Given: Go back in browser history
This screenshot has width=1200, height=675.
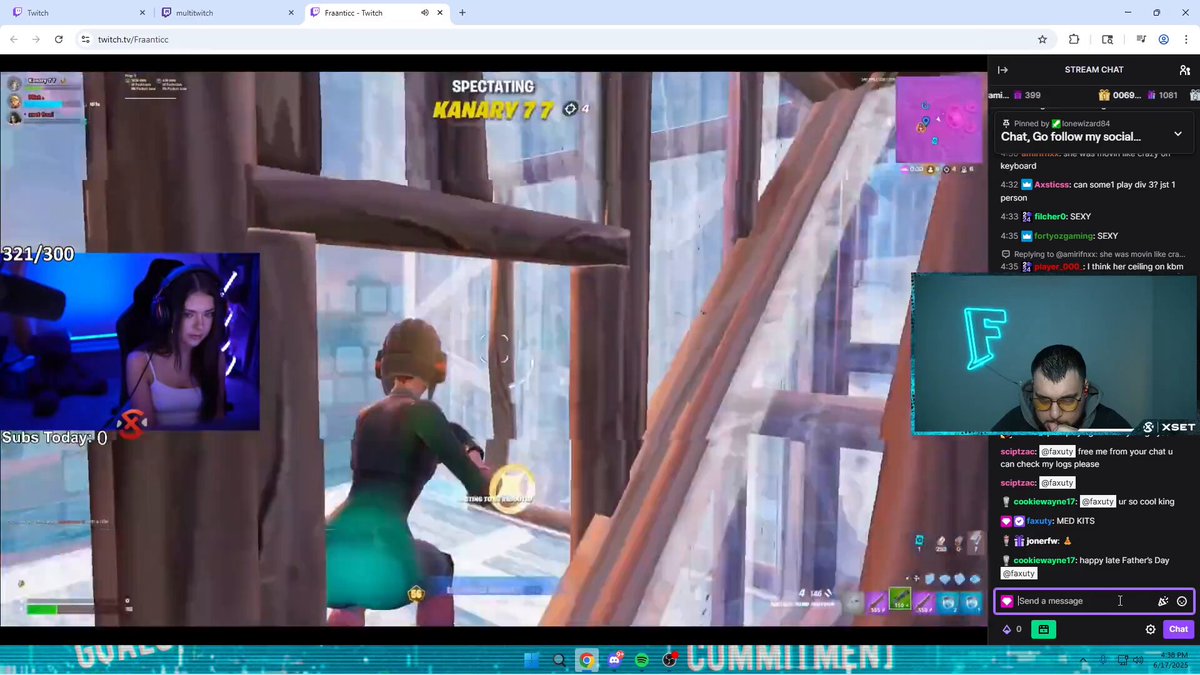Looking at the screenshot, I should [x=14, y=39].
